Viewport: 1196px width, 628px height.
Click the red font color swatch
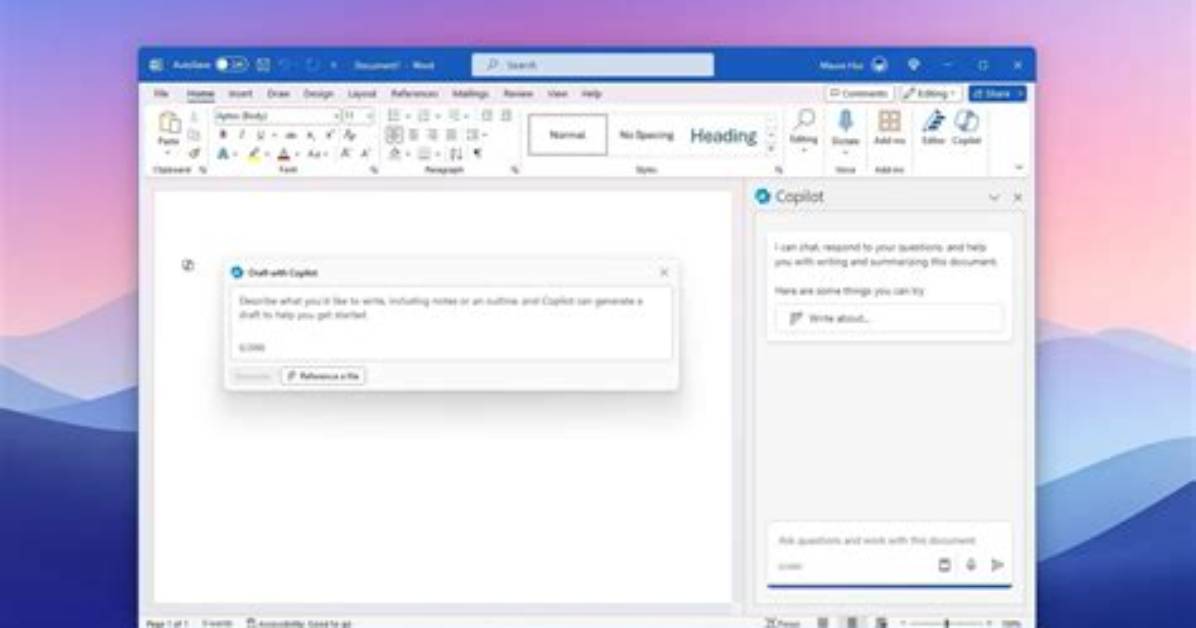point(284,154)
